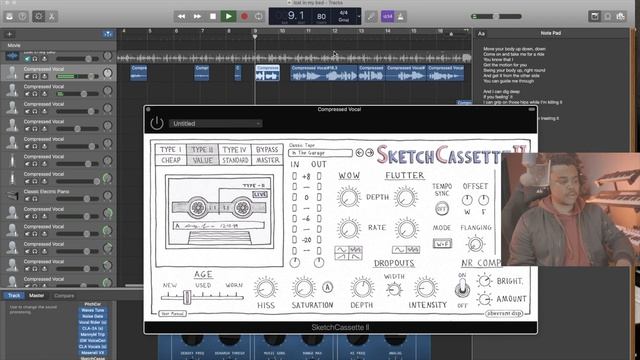Click the OUT level trim knob
This screenshot has width=640, height=360.
tap(319, 263)
